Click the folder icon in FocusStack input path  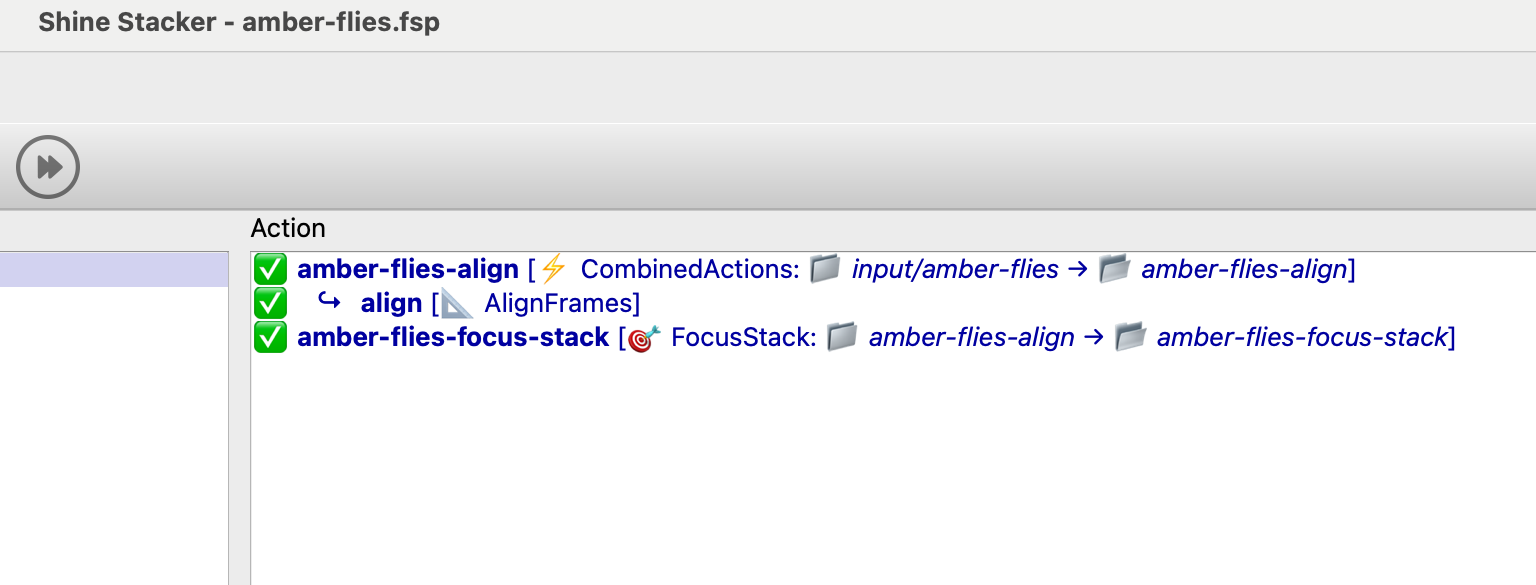(x=842, y=338)
